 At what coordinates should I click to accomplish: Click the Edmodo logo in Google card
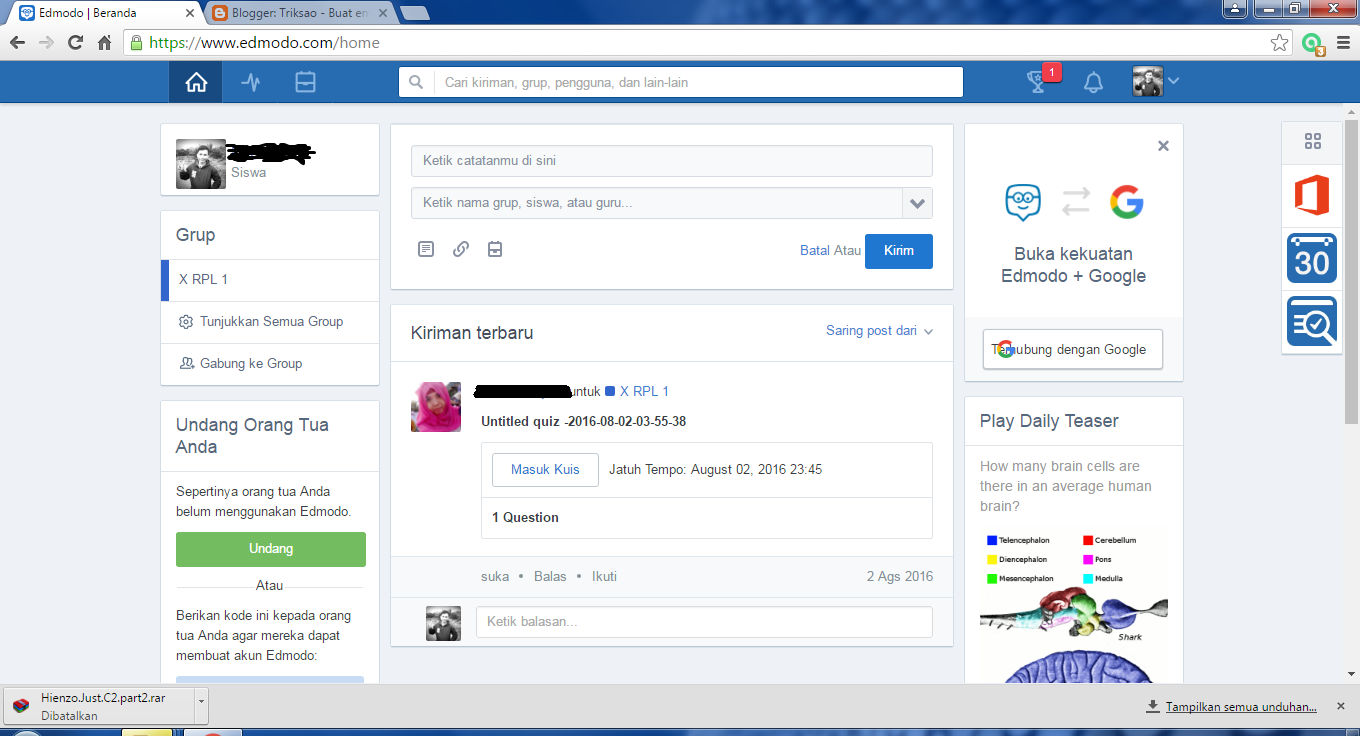click(x=1023, y=203)
